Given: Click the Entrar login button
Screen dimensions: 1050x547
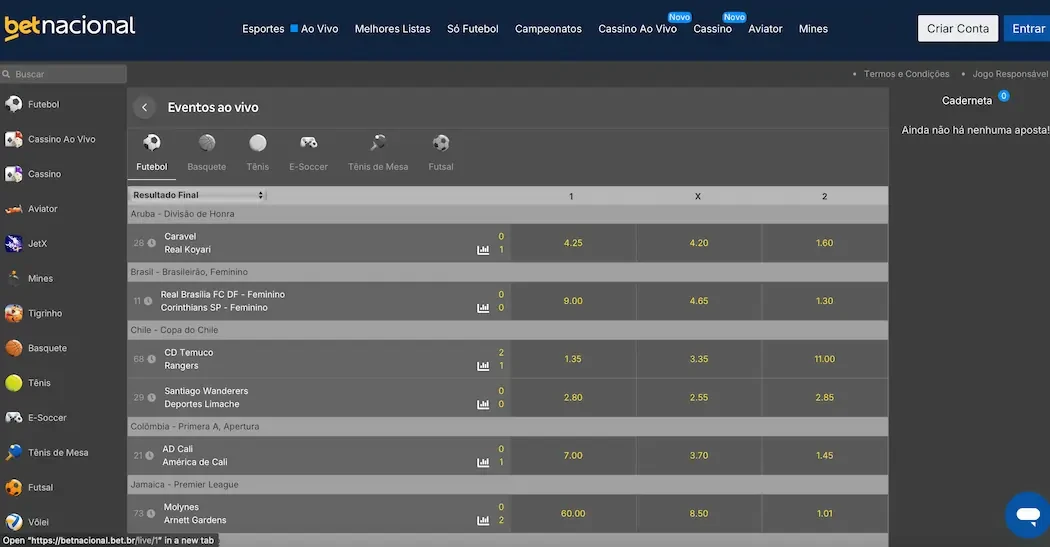Looking at the screenshot, I should 1027,29.
